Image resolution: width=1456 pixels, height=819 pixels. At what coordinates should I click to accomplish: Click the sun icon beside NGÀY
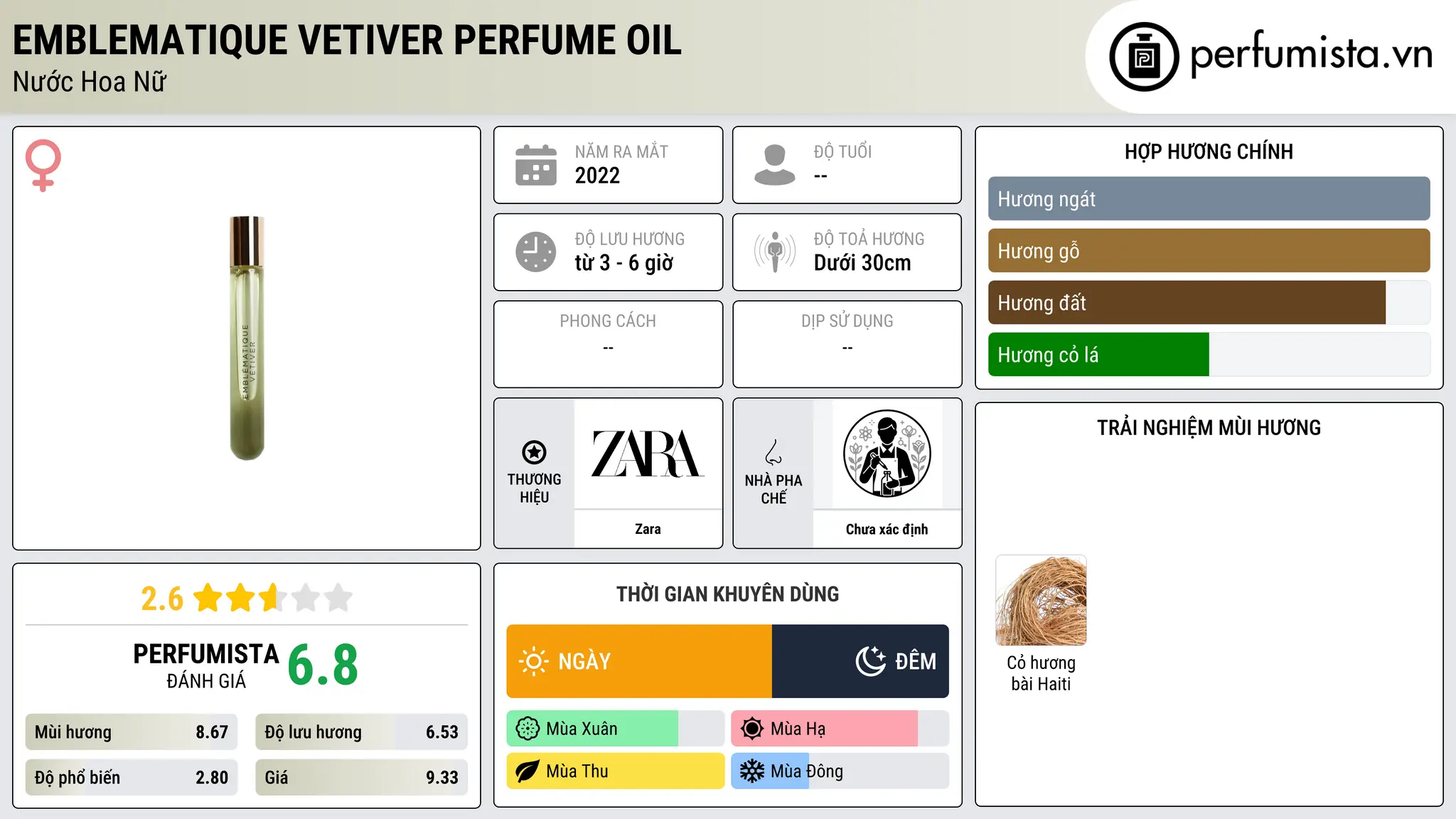pyautogui.click(x=533, y=661)
